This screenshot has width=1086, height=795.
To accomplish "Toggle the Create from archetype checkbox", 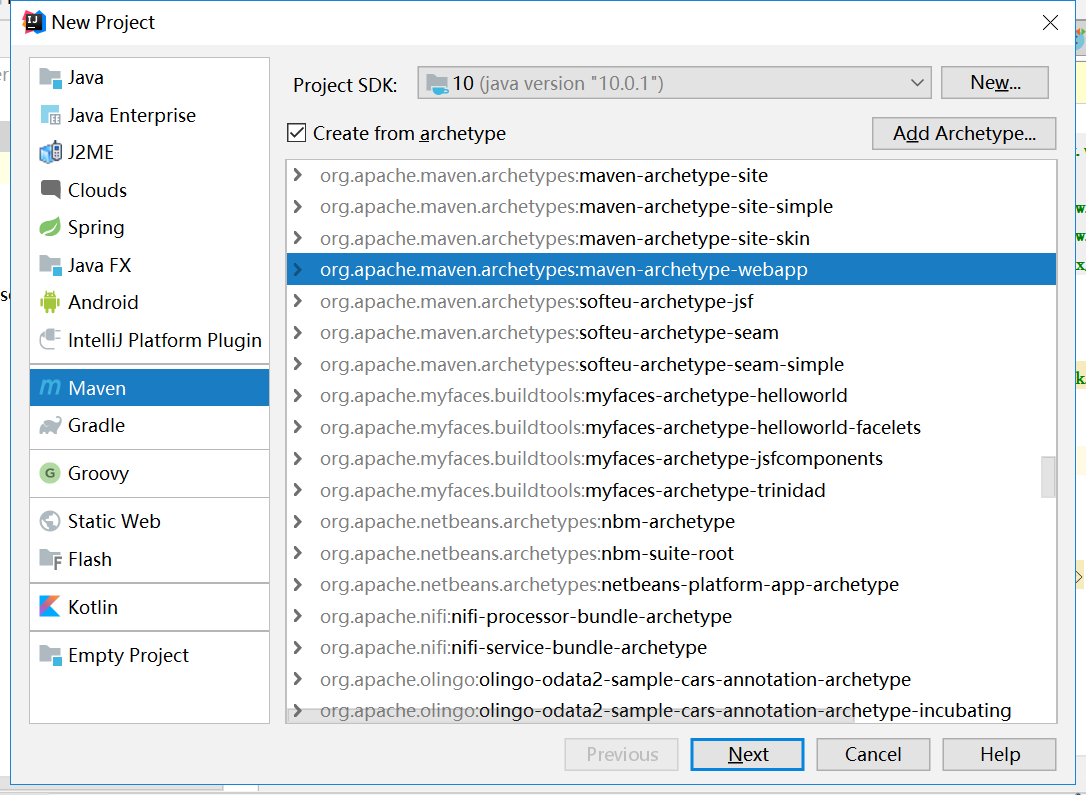I will 296,133.
